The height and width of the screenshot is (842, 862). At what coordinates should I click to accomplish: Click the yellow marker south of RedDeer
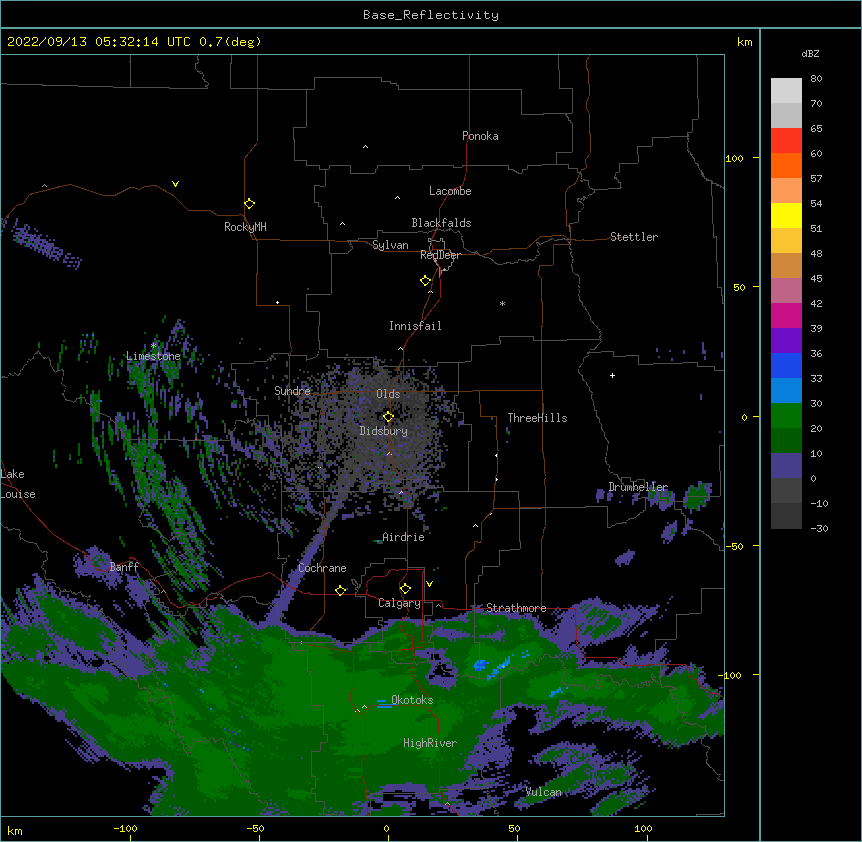pyautogui.click(x=426, y=281)
